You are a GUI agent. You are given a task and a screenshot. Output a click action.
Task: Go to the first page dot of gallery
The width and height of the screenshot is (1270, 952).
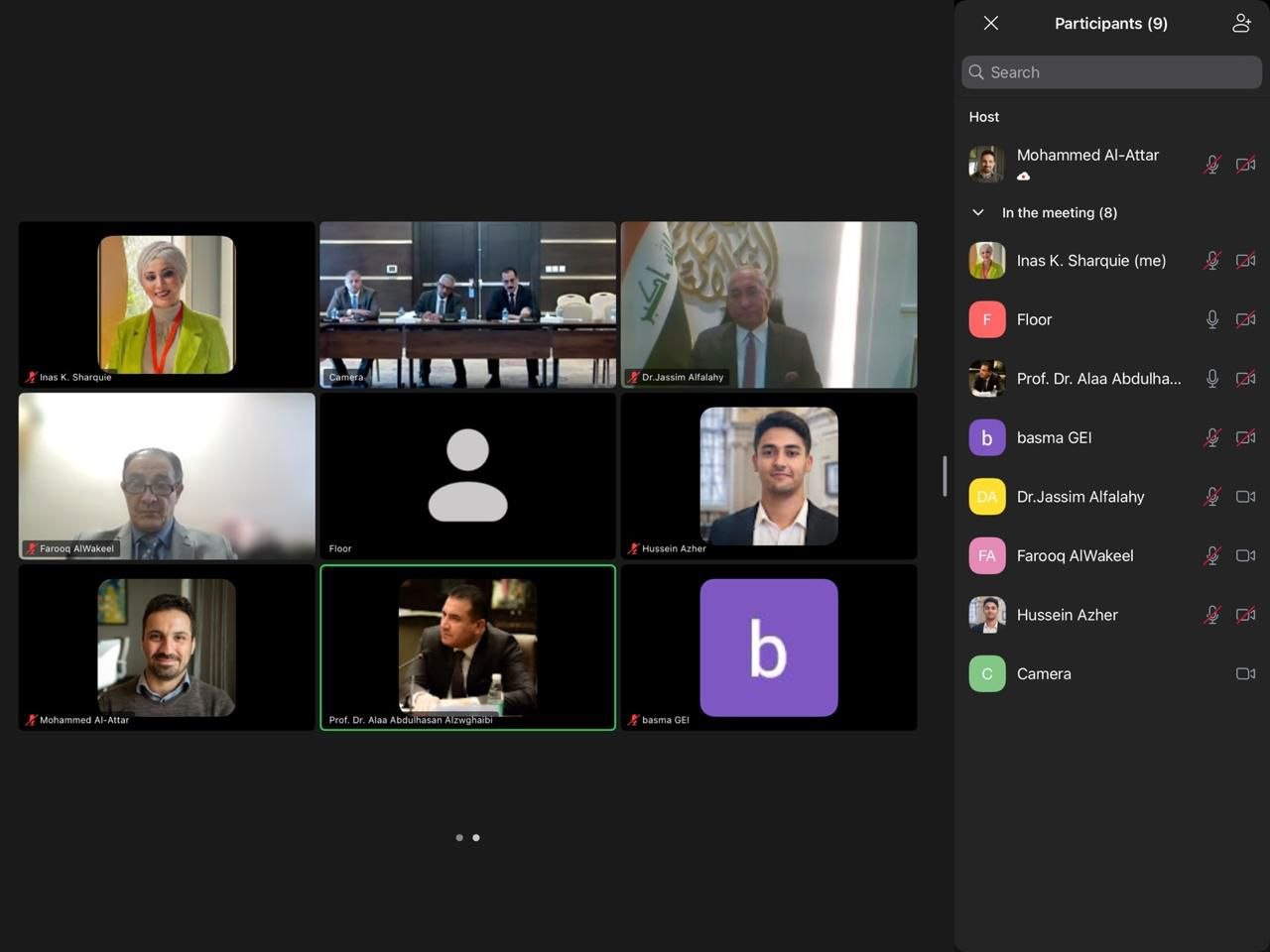tap(458, 838)
